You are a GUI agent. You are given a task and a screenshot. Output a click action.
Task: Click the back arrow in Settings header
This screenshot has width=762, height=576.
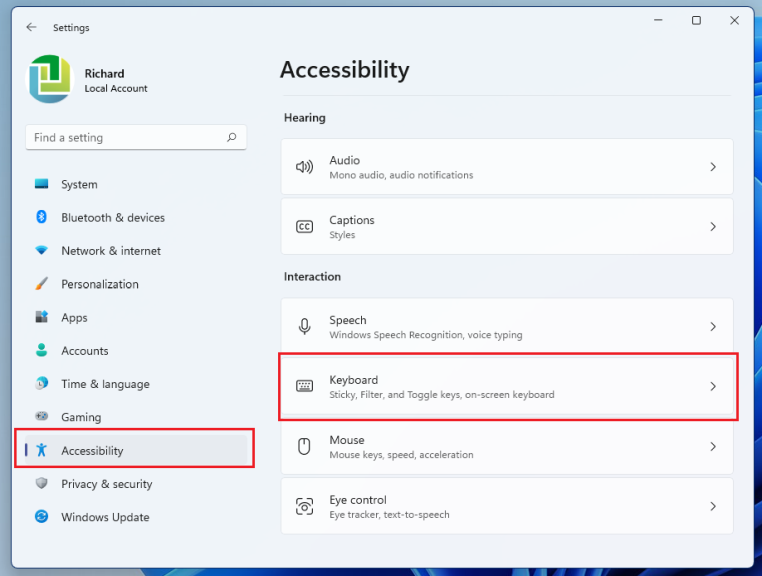click(x=31, y=28)
